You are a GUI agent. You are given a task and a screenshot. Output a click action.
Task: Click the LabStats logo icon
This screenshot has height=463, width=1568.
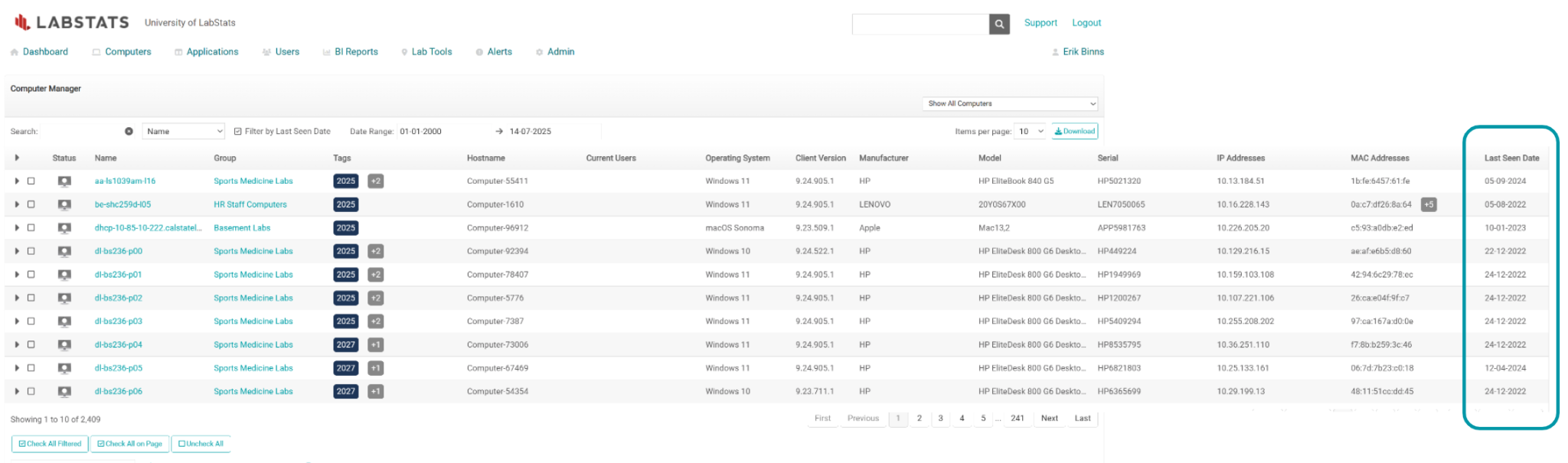22,22
